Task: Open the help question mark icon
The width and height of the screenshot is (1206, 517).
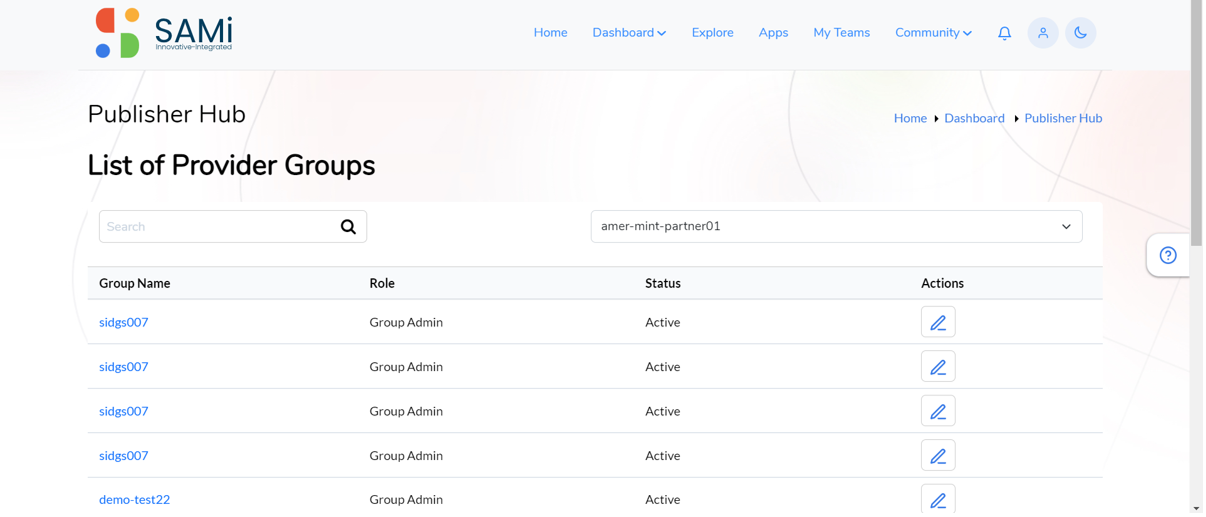Action: pyautogui.click(x=1167, y=255)
